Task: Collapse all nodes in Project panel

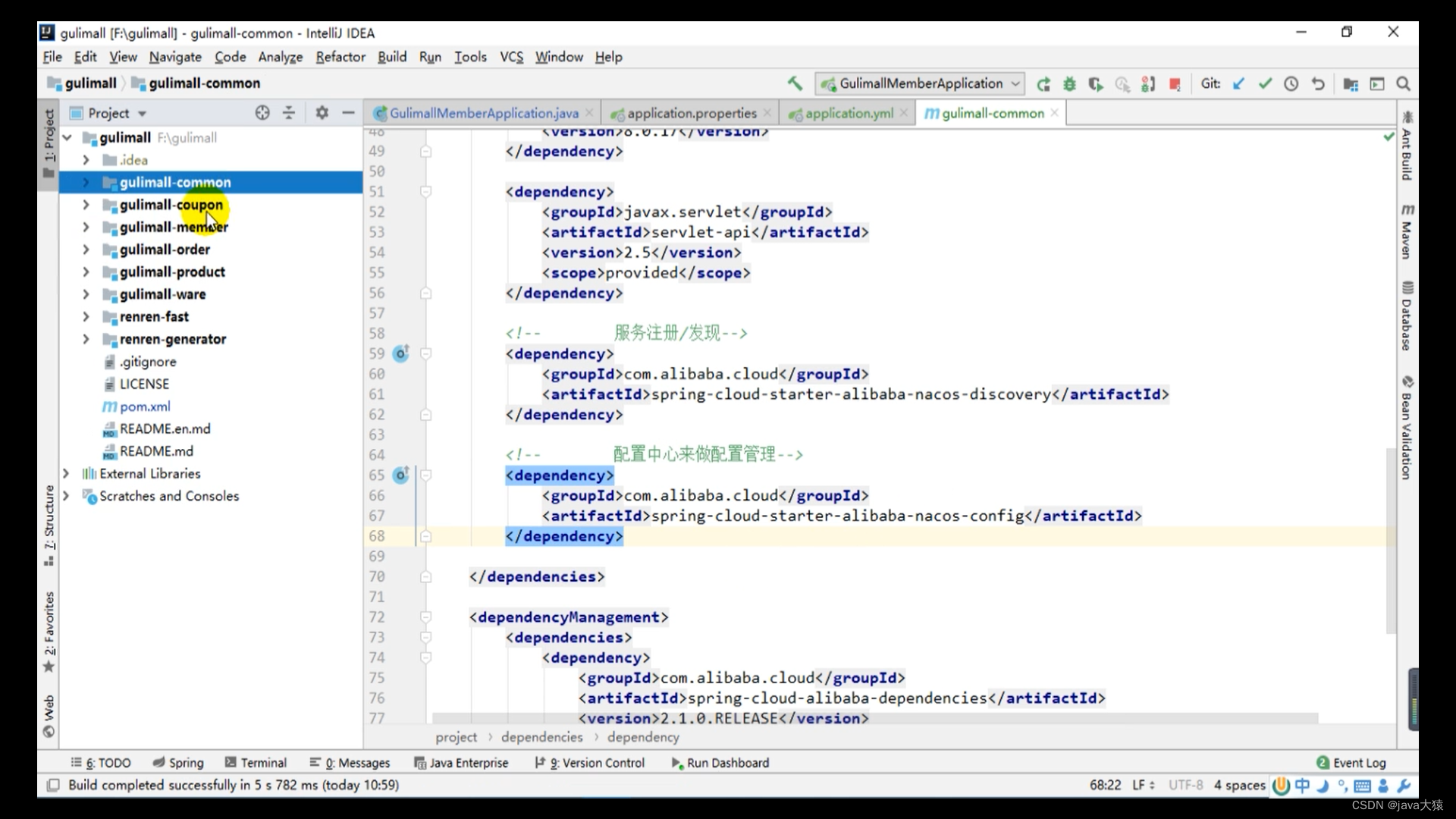Action: [x=289, y=113]
